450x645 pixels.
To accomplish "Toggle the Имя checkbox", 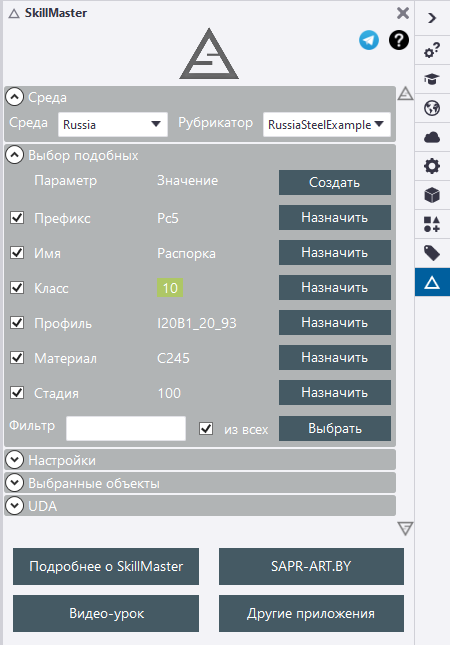I will point(17,252).
